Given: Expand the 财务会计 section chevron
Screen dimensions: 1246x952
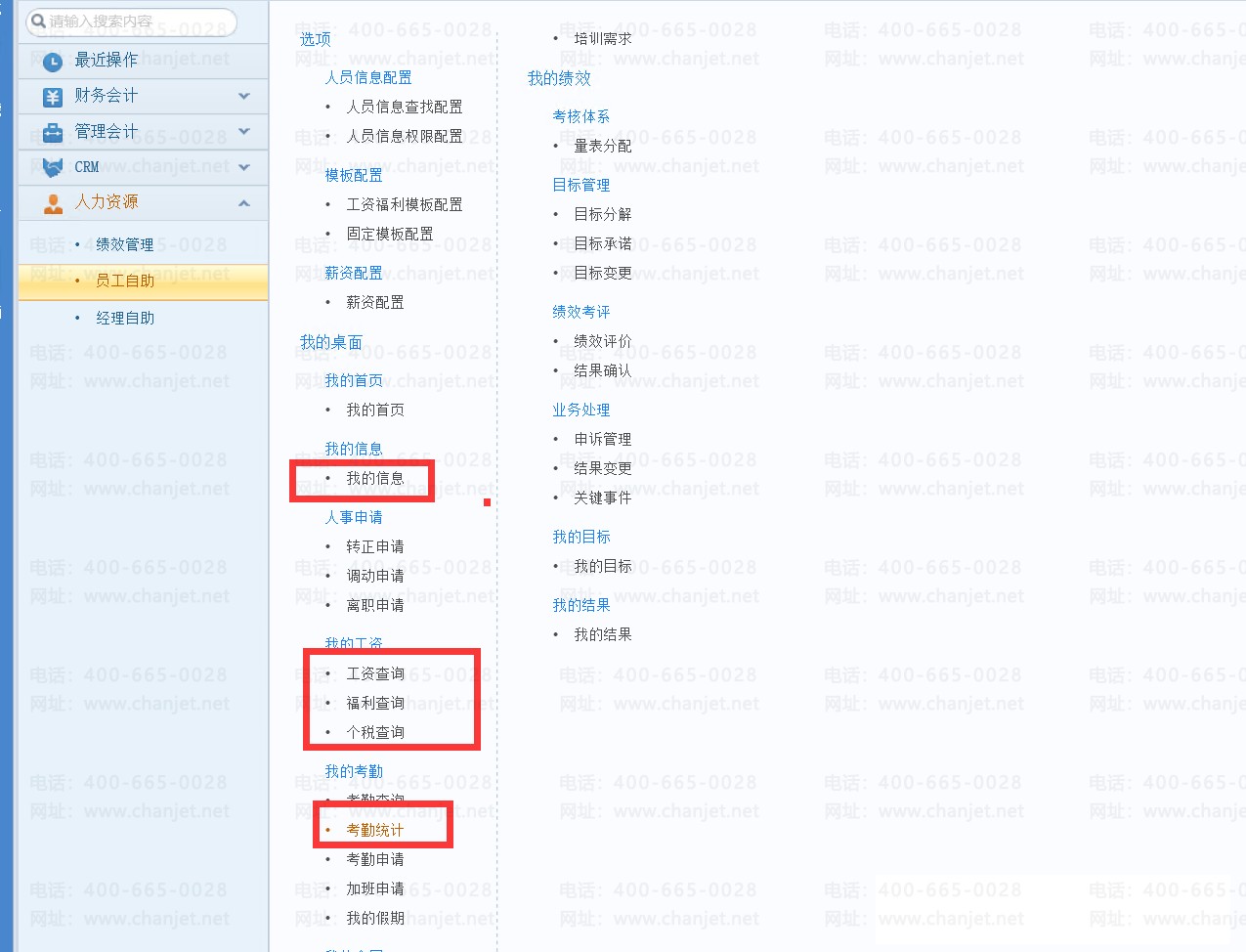Looking at the screenshot, I should [244, 96].
